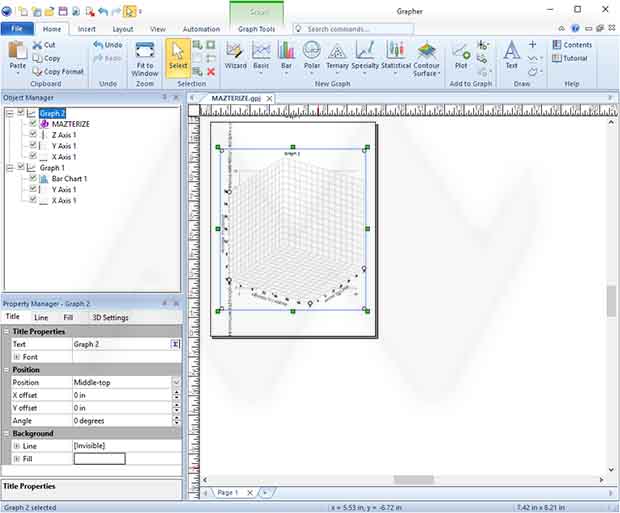Switch to the Graph Tools tab
Screen dimensions: 620x513
pos(256,29)
